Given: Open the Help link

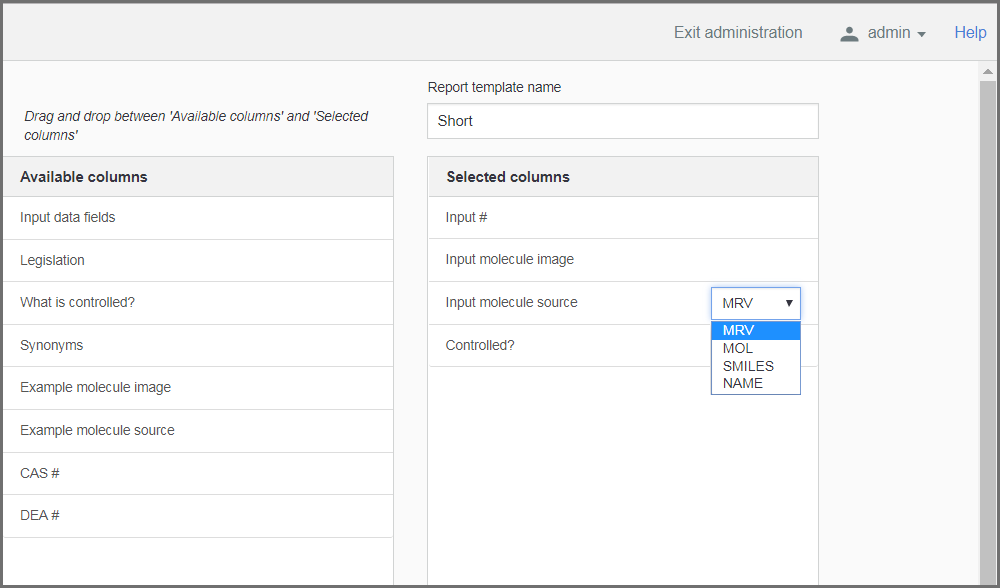Looking at the screenshot, I should click(x=970, y=33).
